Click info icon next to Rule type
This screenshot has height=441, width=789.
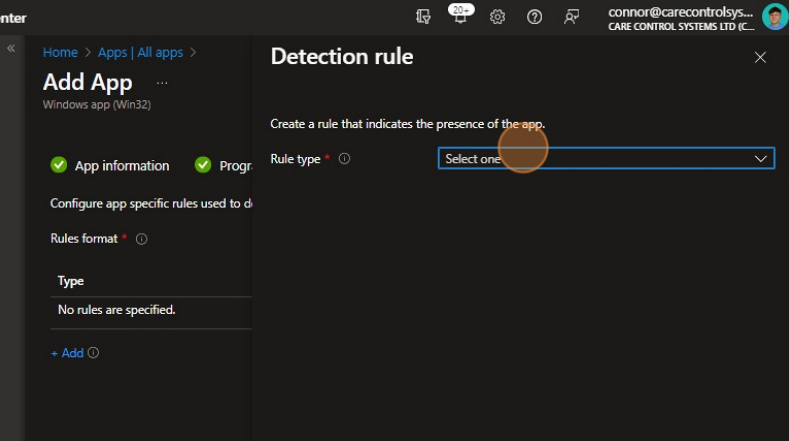pyautogui.click(x=345, y=159)
